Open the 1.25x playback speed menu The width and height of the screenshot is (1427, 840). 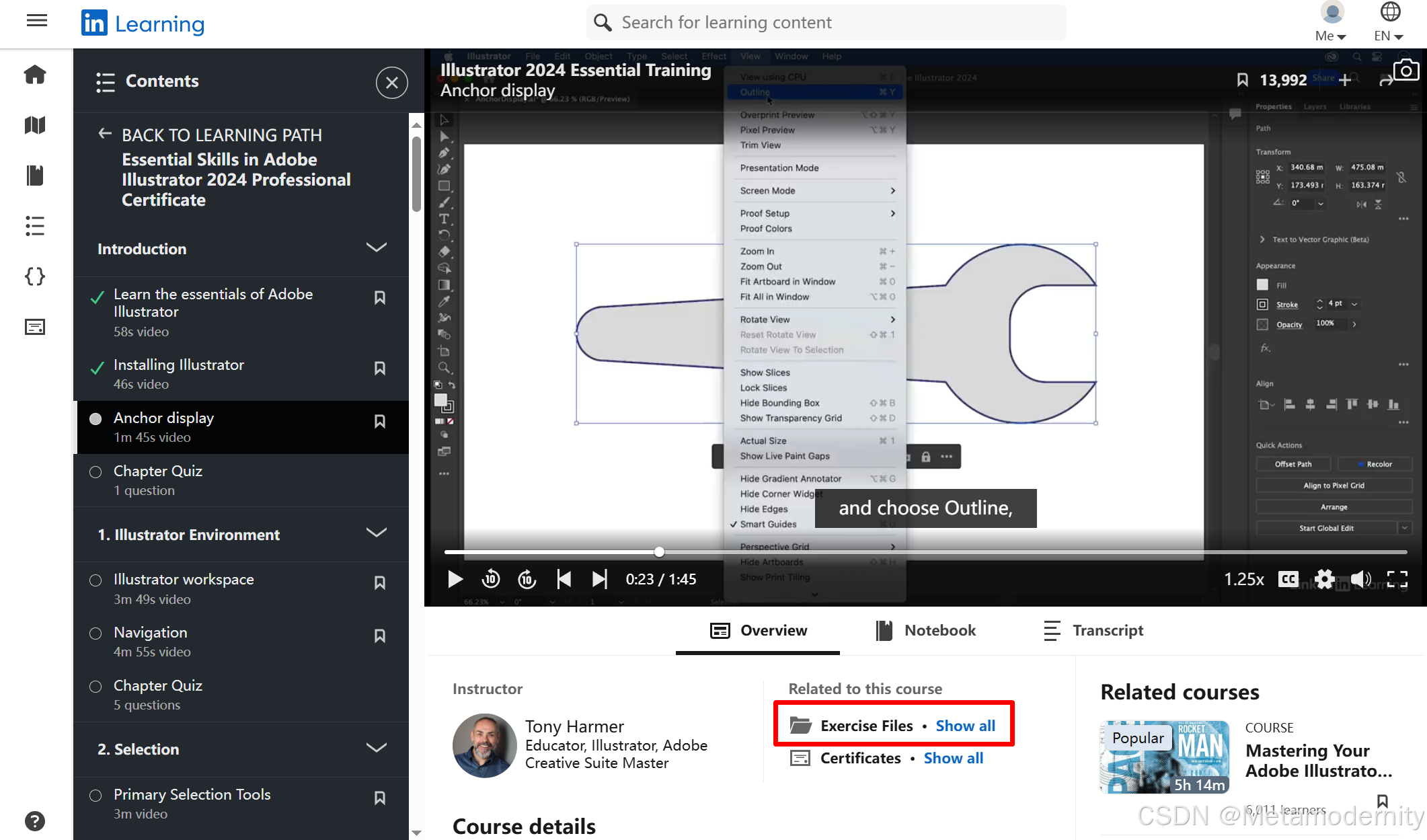click(1243, 579)
